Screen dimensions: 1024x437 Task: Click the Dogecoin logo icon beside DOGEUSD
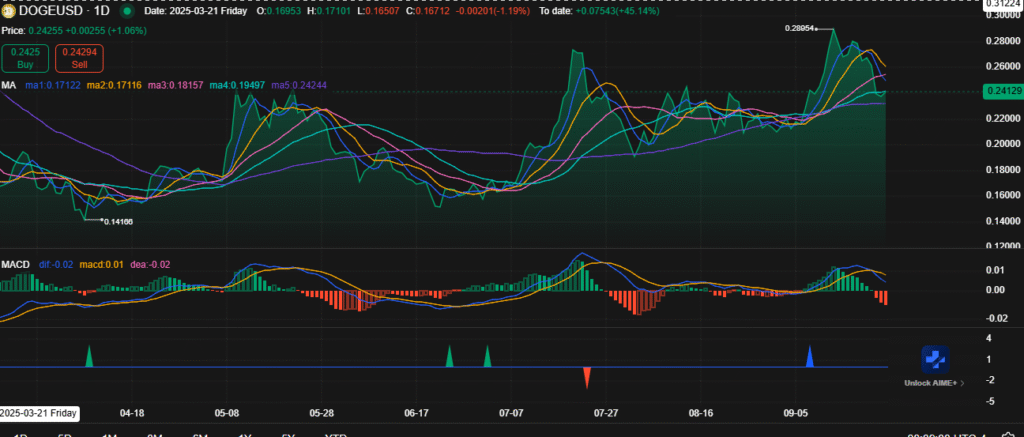8,11
